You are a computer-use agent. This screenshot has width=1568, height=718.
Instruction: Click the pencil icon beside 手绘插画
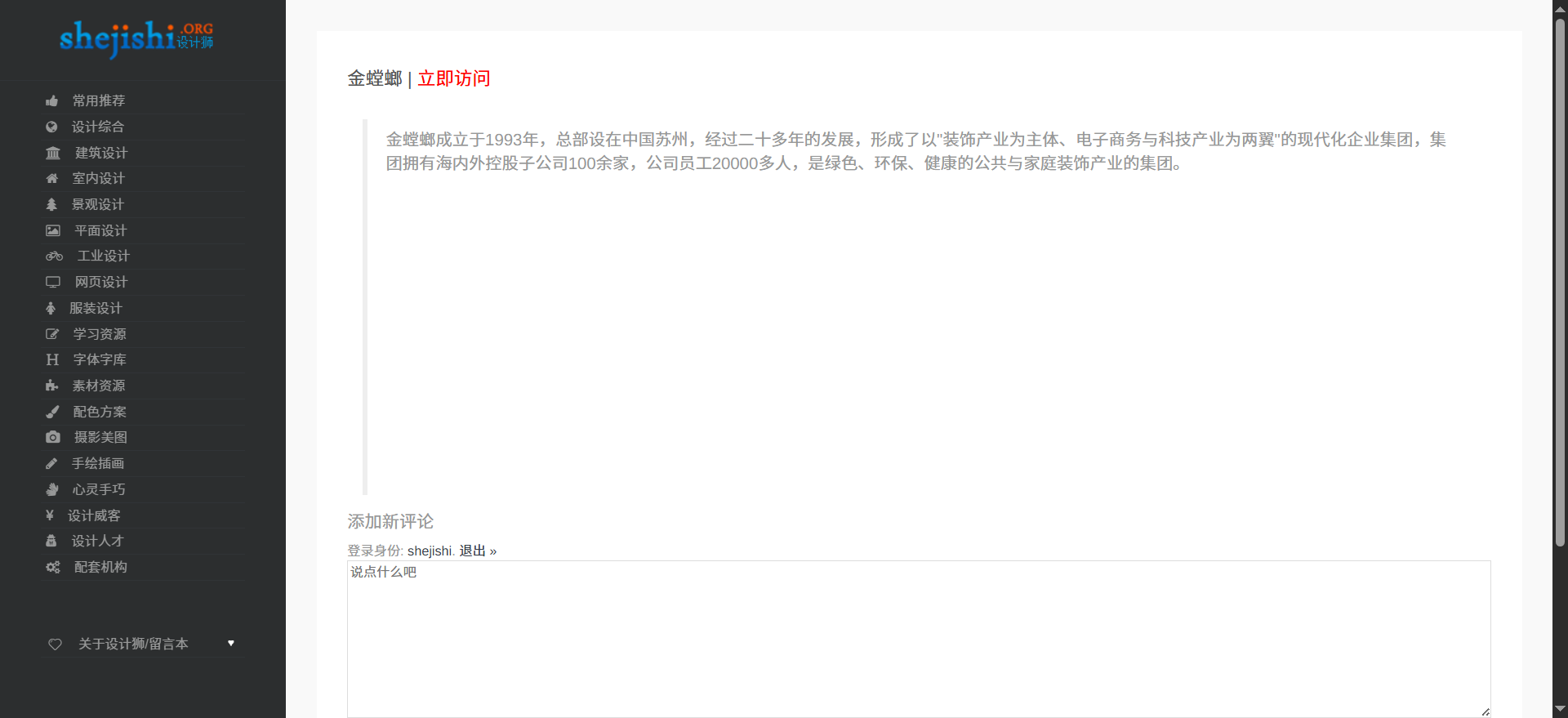pos(51,463)
